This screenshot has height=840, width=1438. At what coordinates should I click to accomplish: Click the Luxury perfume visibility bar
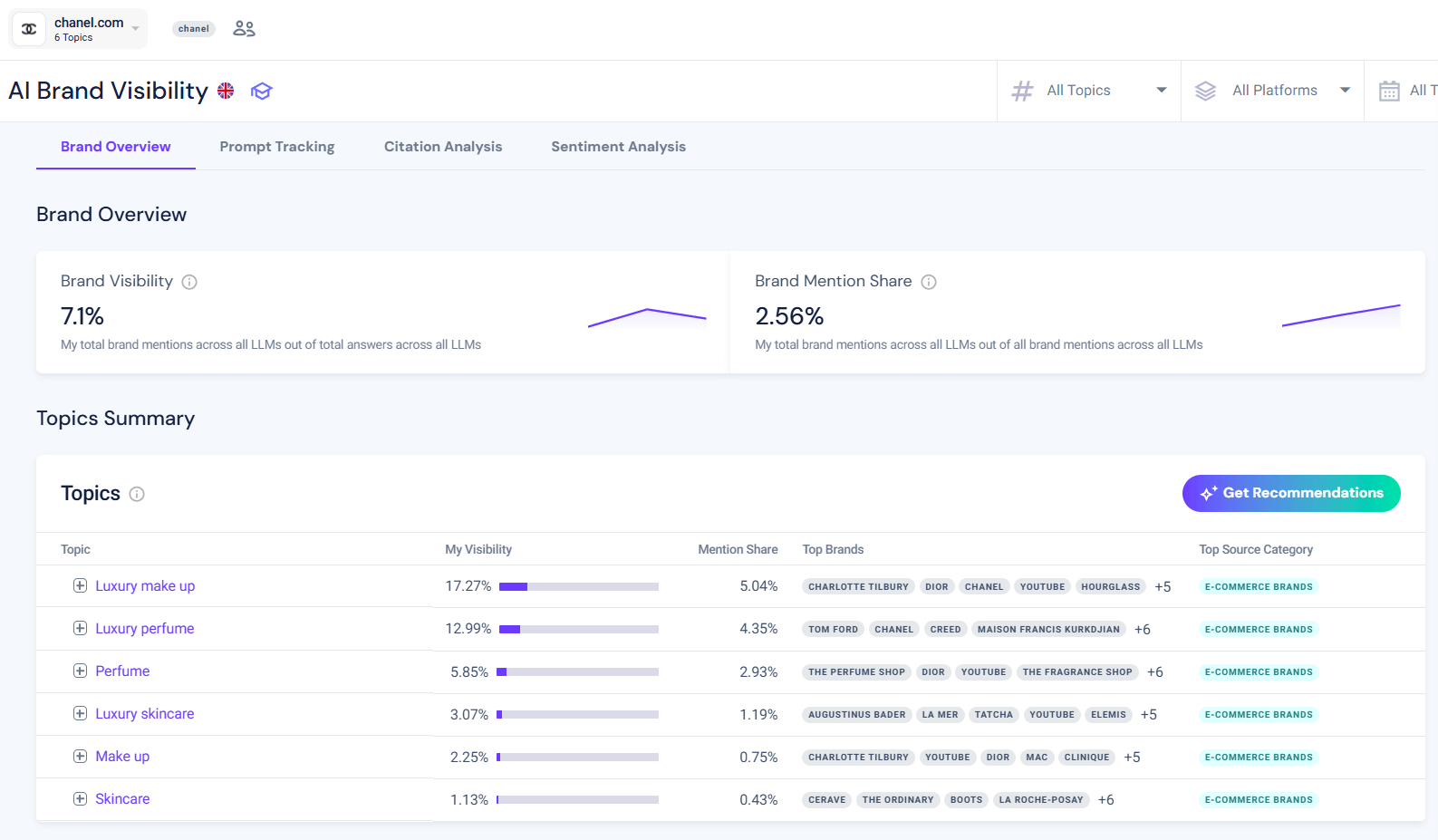point(579,629)
